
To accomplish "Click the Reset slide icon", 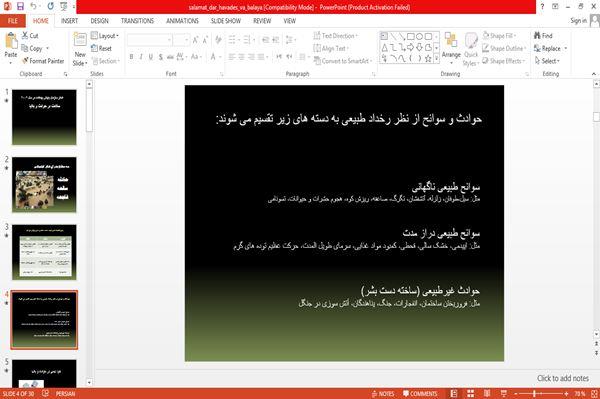I will coord(94,48).
